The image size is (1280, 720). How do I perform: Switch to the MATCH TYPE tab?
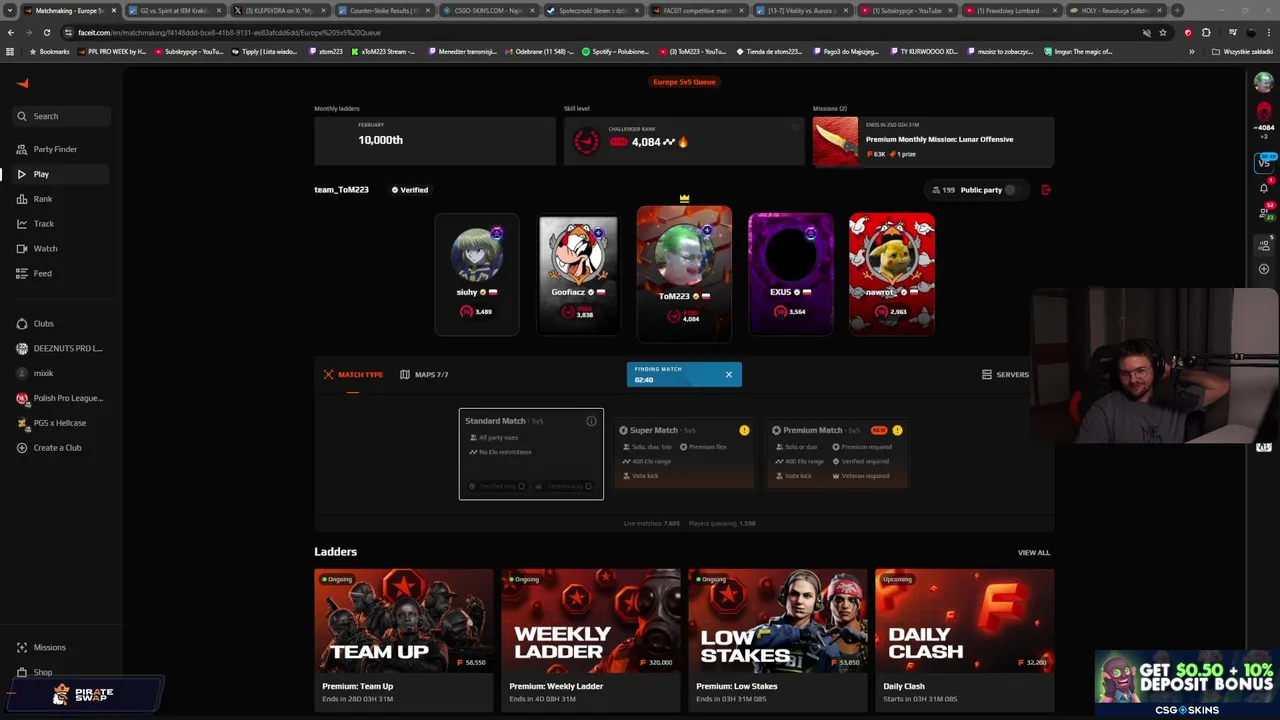coord(353,374)
